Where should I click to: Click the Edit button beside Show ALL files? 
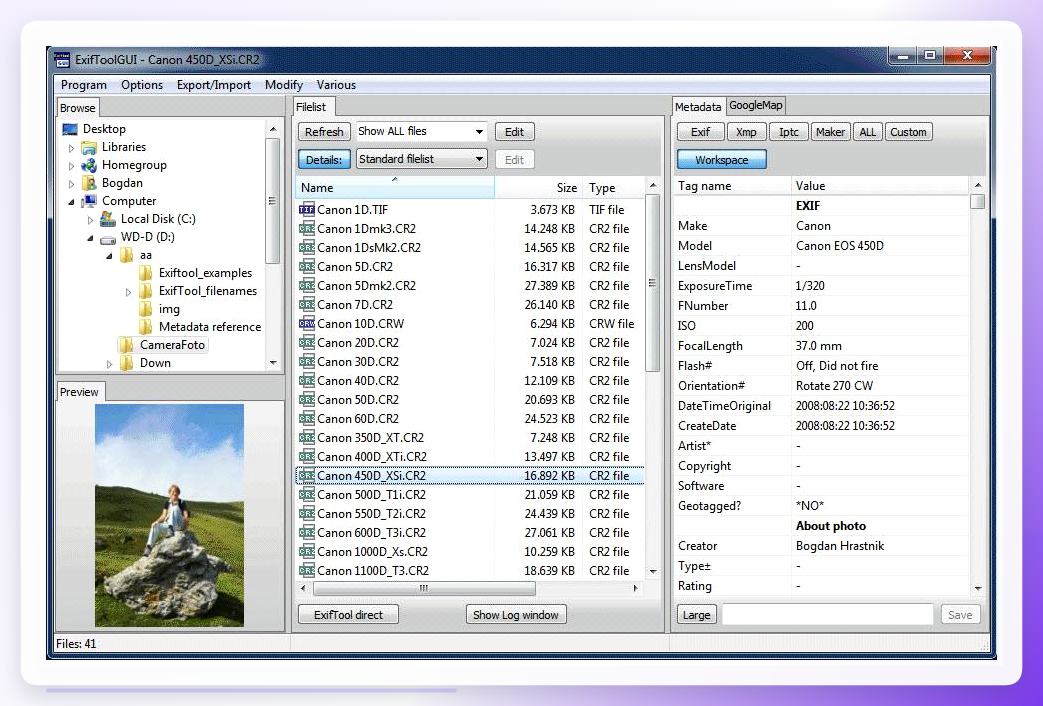pyautogui.click(x=514, y=132)
